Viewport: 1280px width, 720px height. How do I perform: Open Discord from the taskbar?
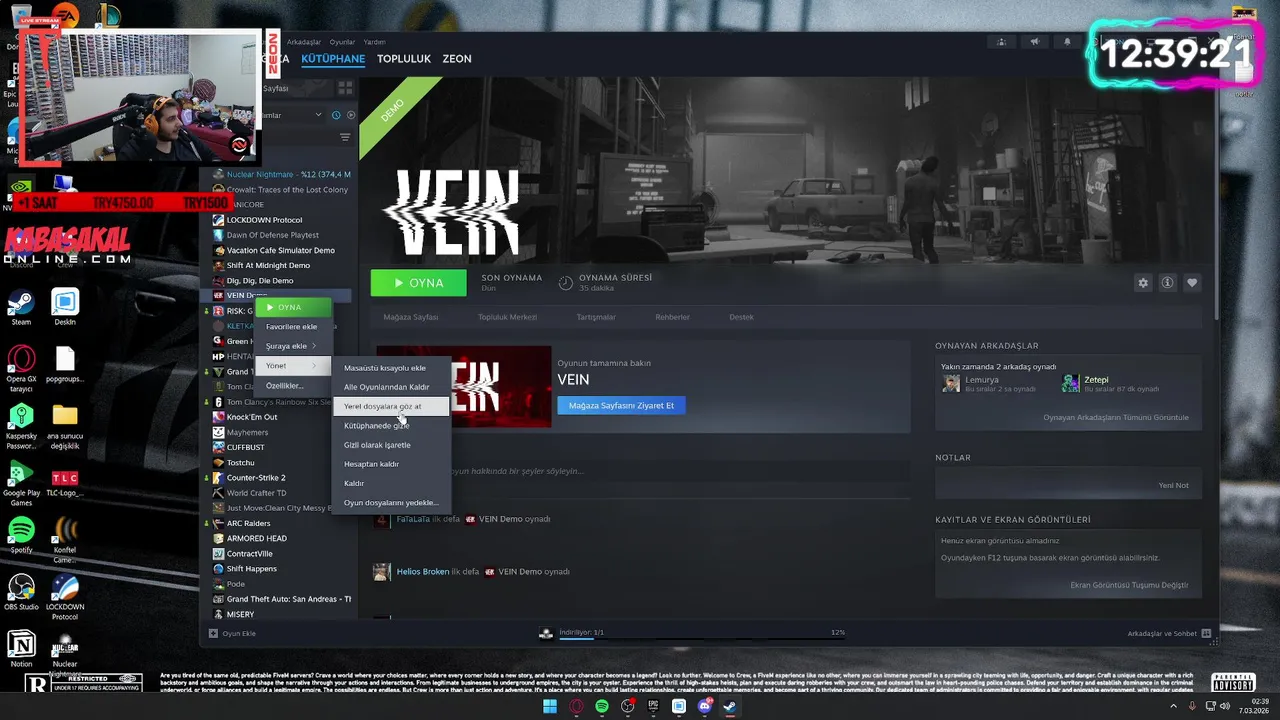coord(705,706)
